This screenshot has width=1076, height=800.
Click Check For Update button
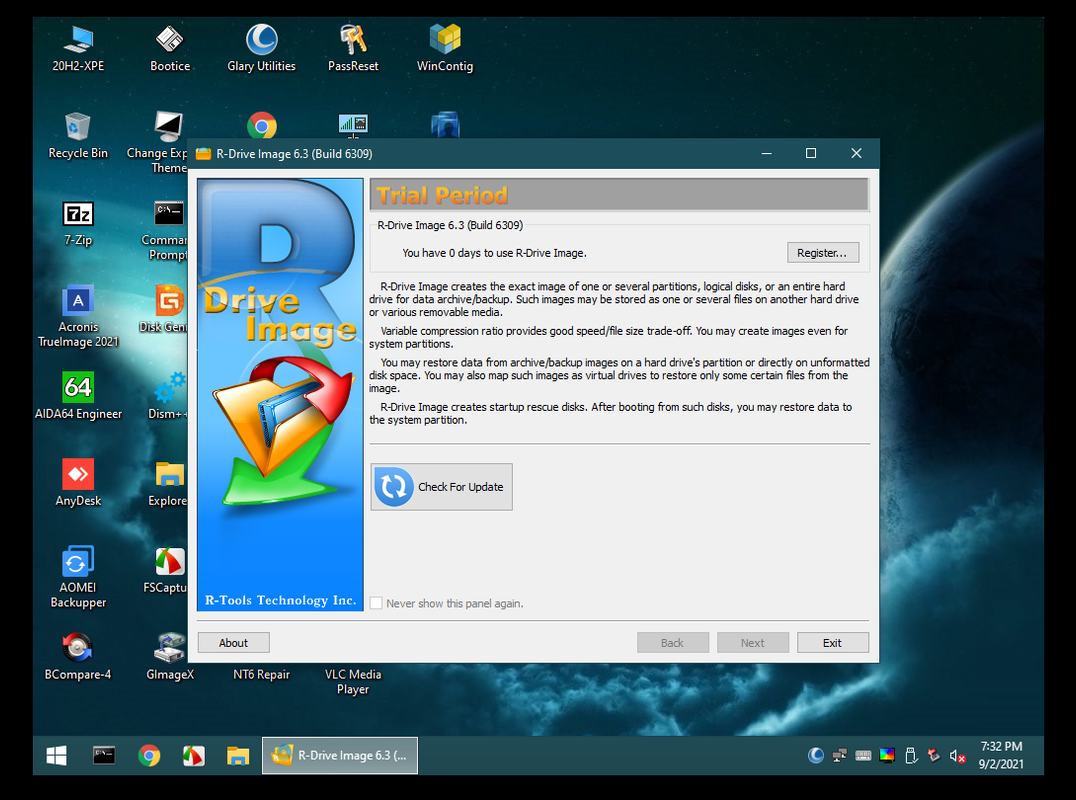[441, 486]
